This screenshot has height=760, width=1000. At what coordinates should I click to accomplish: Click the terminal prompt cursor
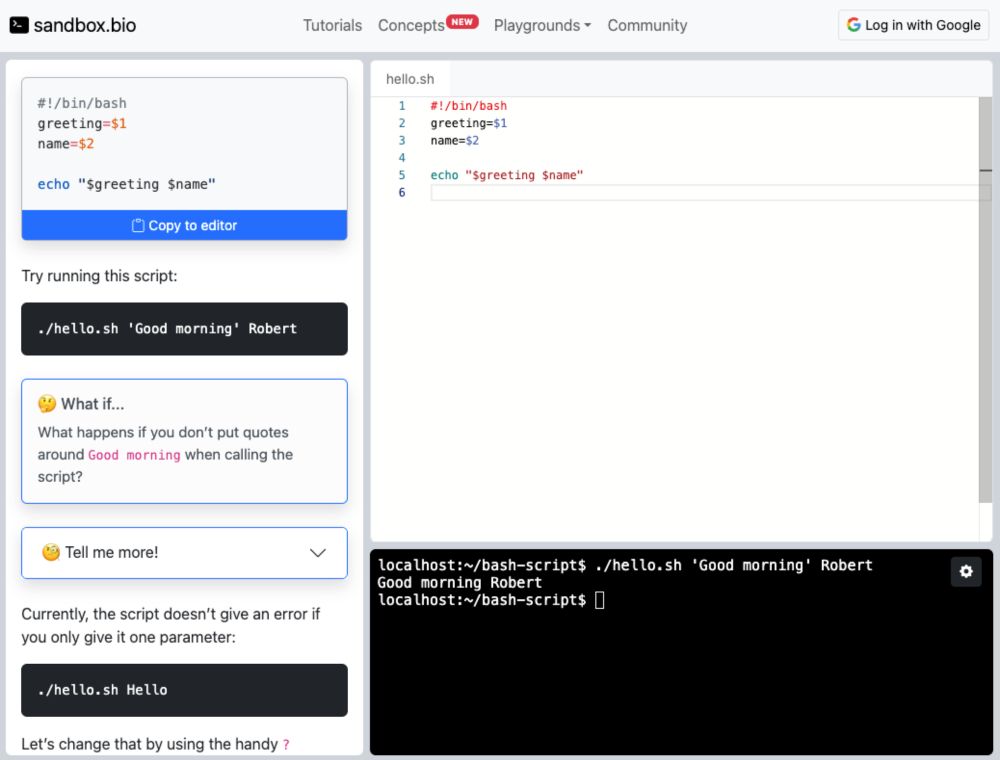(x=599, y=600)
